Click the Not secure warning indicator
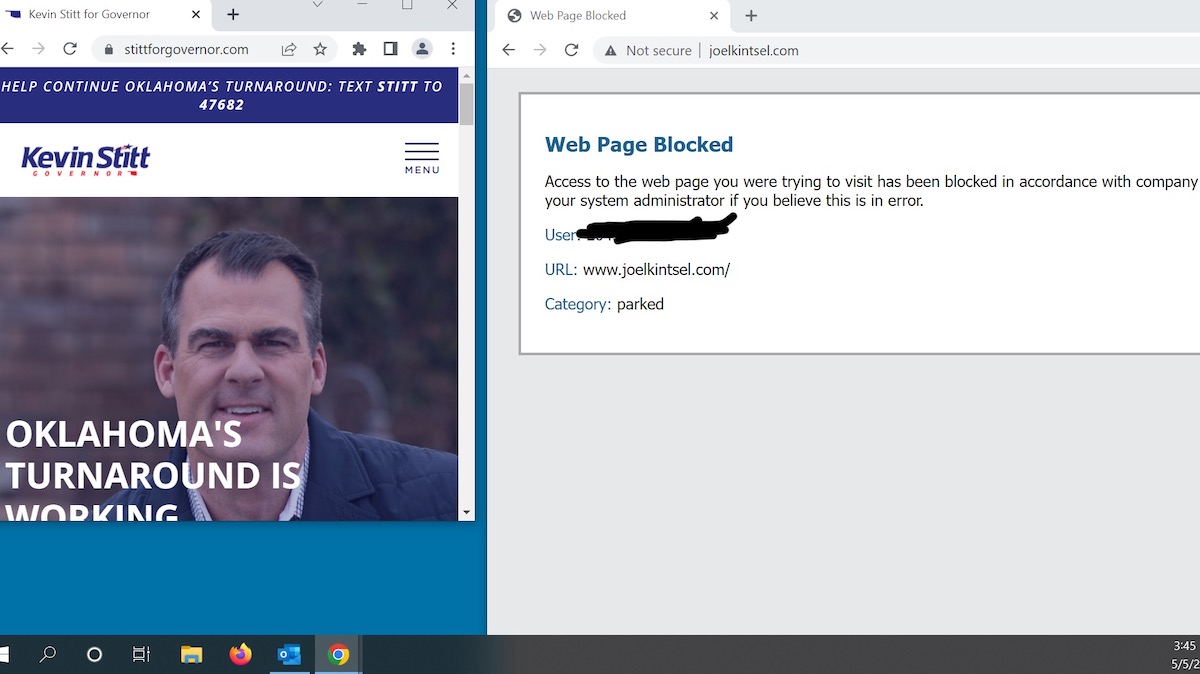 coord(648,51)
